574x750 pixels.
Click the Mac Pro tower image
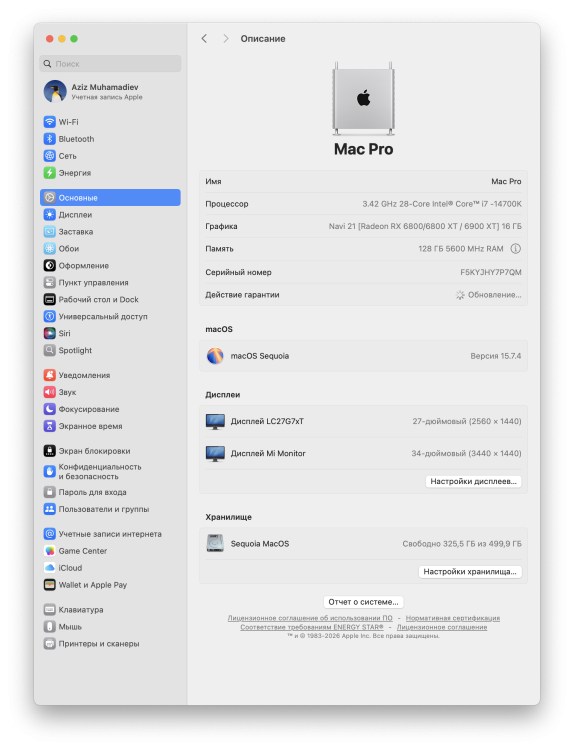coord(364,99)
